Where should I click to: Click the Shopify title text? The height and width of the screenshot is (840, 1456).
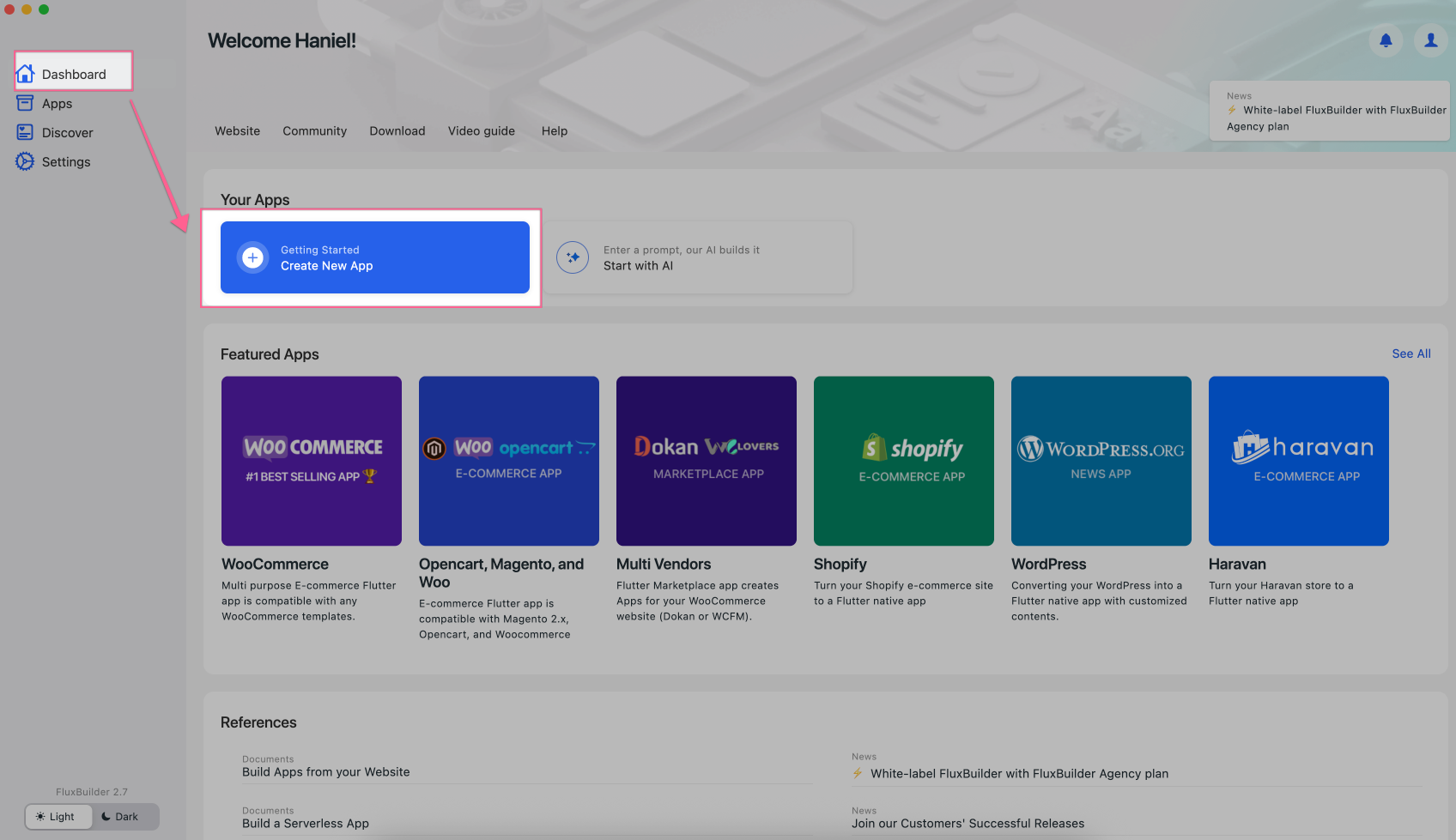840,564
